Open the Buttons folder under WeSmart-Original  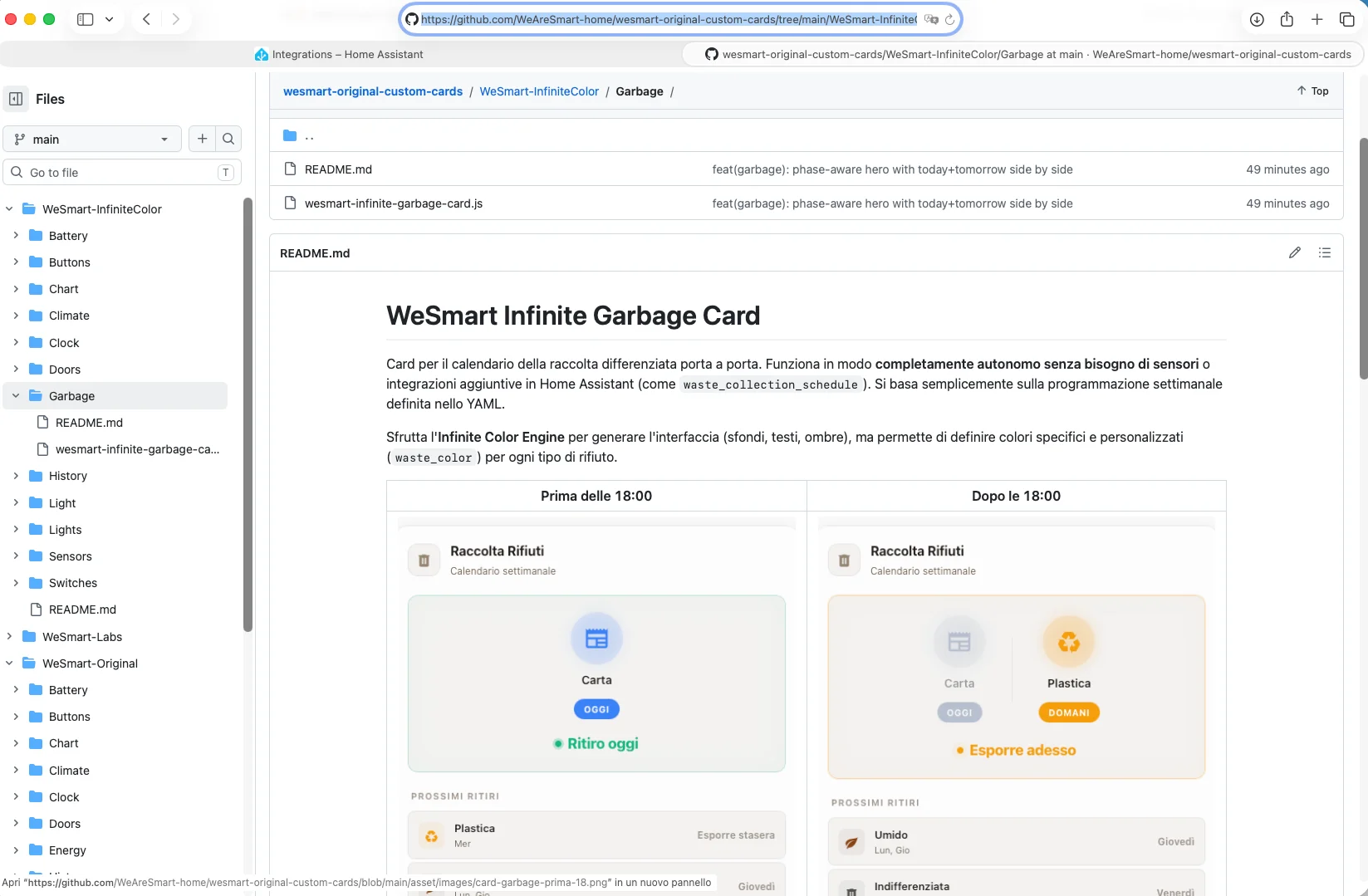[x=70, y=717]
